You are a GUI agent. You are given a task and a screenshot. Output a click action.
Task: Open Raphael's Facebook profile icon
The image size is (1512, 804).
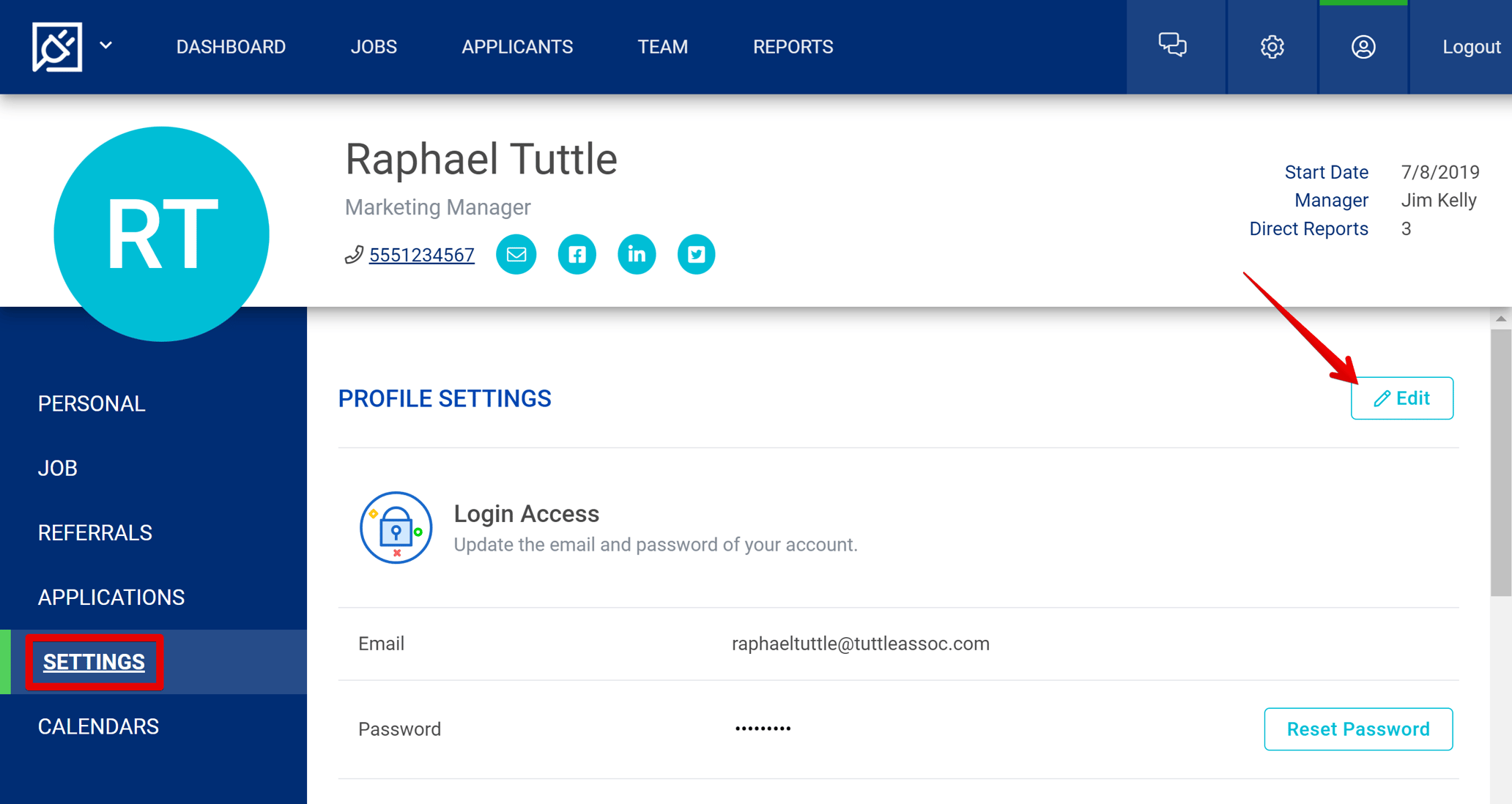tap(577, 254)
